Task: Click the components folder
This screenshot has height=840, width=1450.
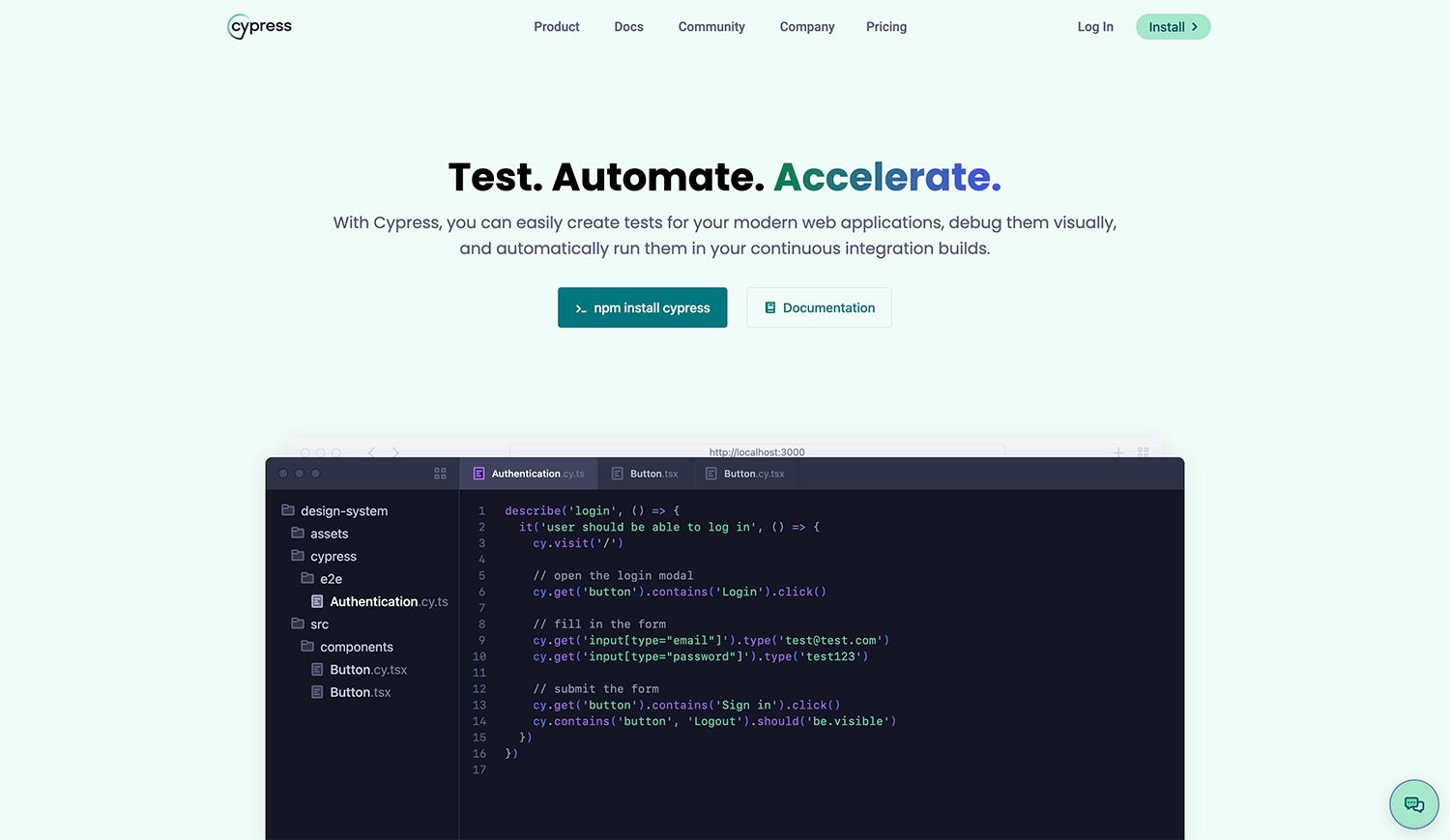Action: pos(347,647)
